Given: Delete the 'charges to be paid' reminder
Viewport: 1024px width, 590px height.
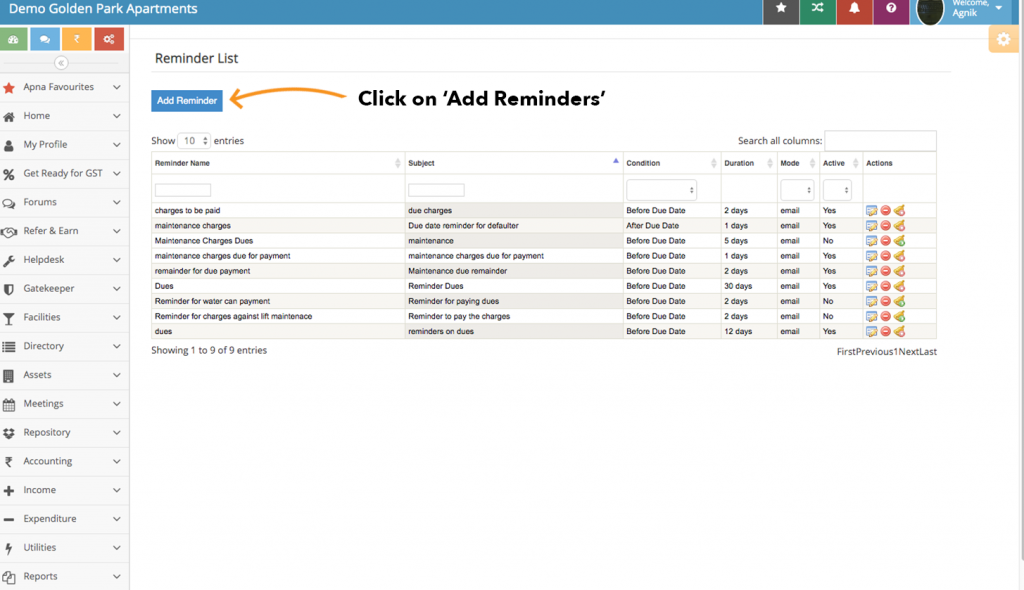Looking at the screenshot, I should pyautogui.click(x=886, y=210).
